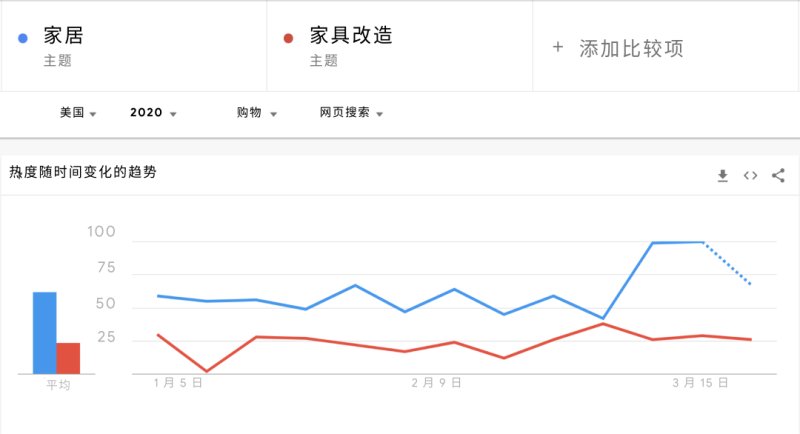Expand the 2020 time range dropdown
Image resolution: width=800 pixels, height=434 pixels.
click(153, 113)
